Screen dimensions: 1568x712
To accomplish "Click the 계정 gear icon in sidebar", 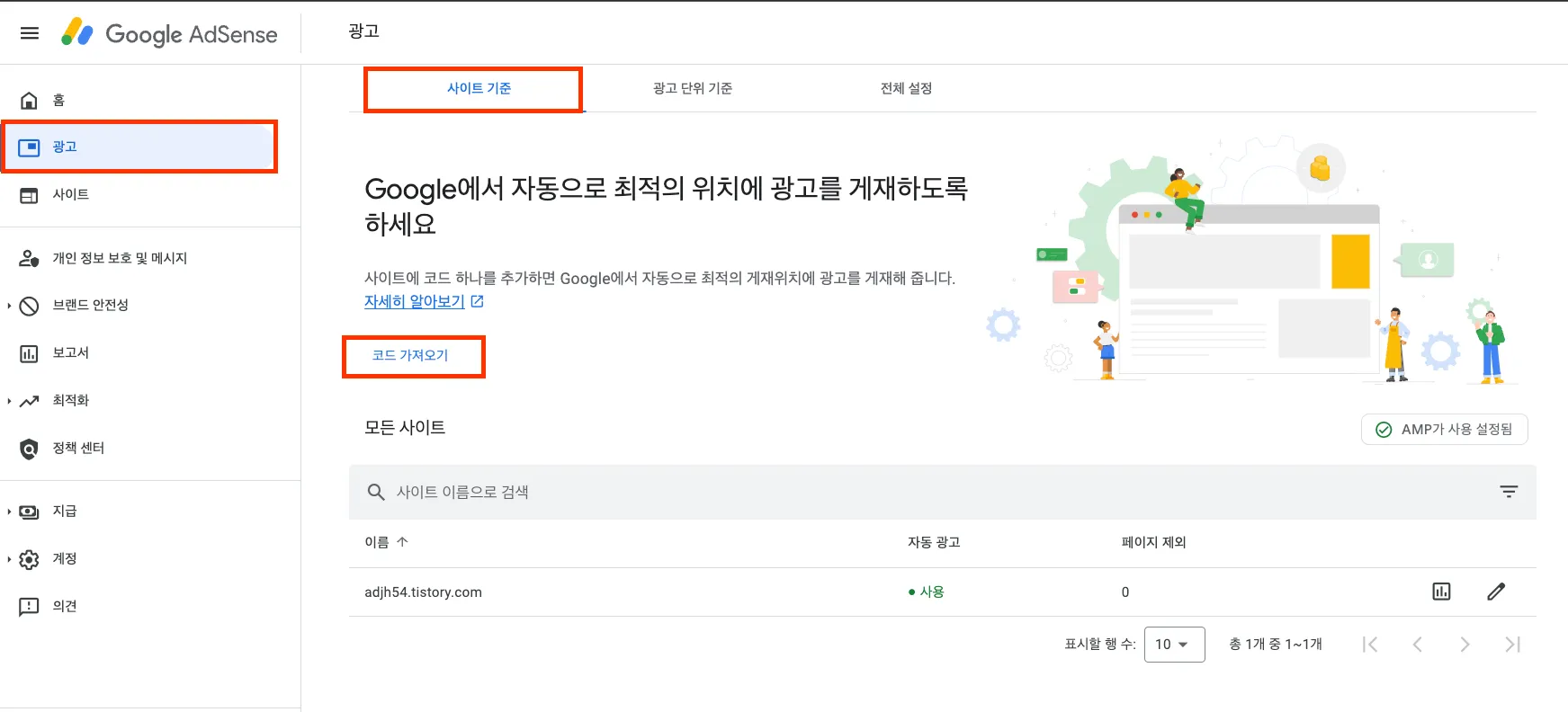I will pos(30,559).
